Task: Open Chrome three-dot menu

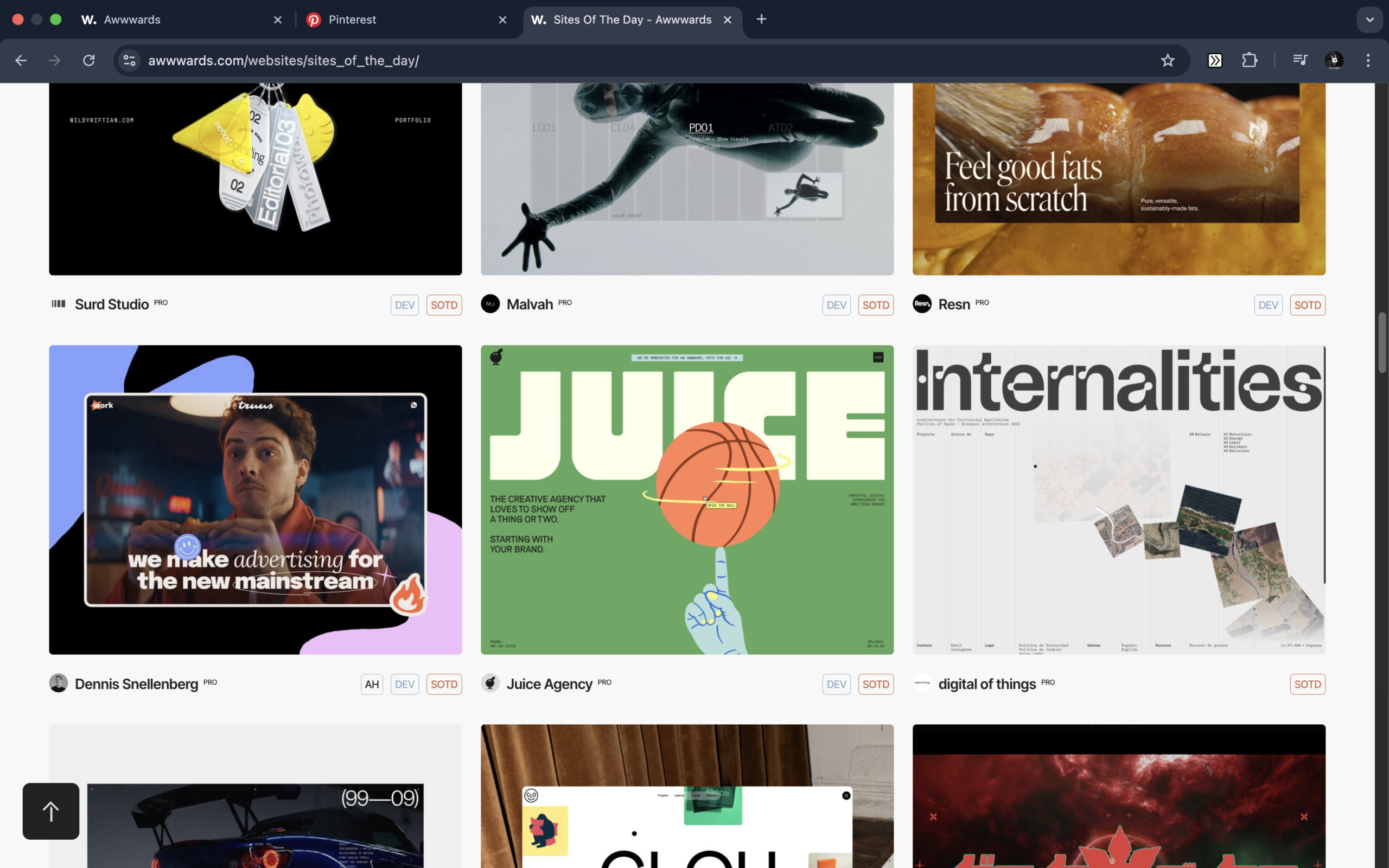Action: tap(1368, 60)
